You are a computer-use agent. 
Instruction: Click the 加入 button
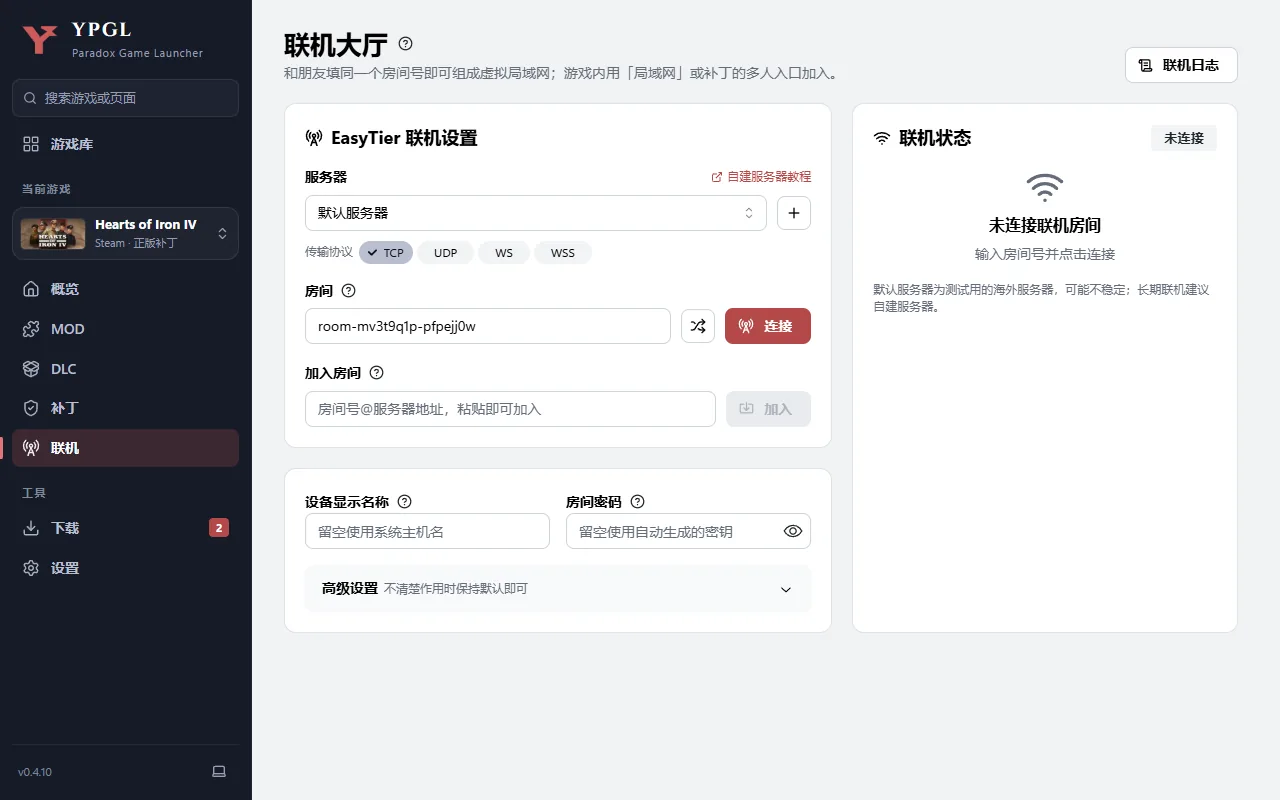coord(768,409)
